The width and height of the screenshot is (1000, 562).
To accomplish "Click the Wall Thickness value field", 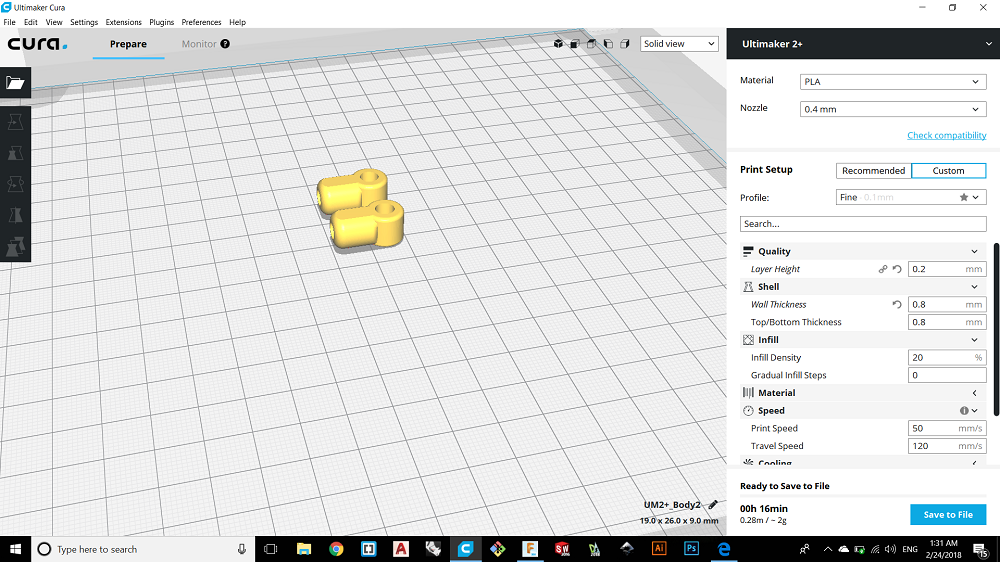I will coord(947,305).
